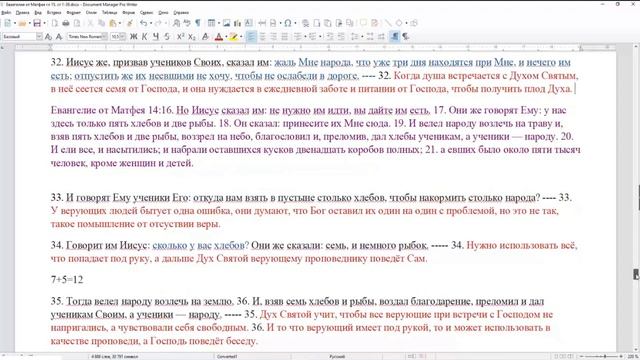Copy the selection to the clipboard
Viewport: 640px width, 360px height.
(102, 23)
